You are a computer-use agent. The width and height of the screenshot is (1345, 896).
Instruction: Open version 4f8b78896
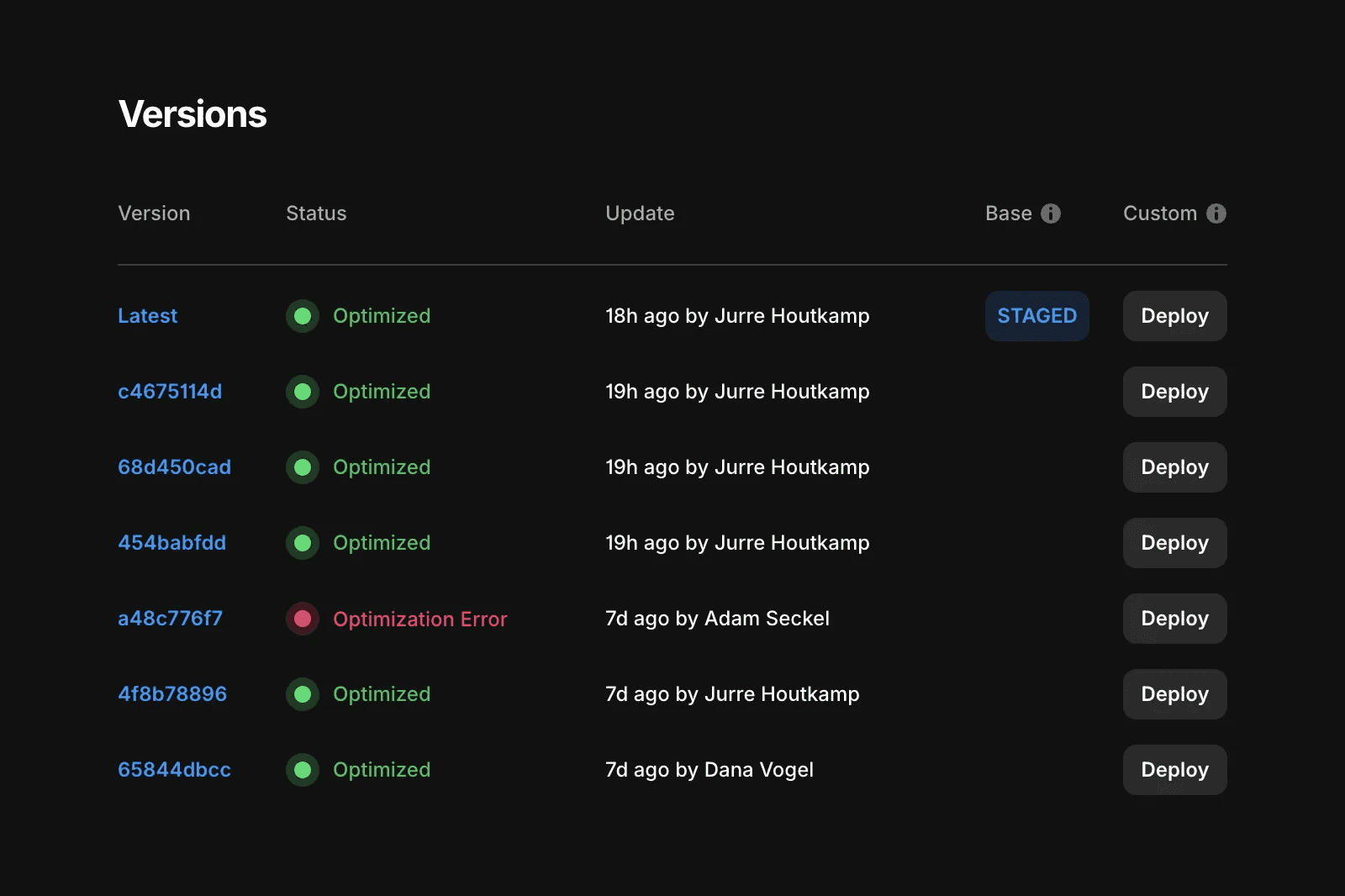tap(172, 694)
